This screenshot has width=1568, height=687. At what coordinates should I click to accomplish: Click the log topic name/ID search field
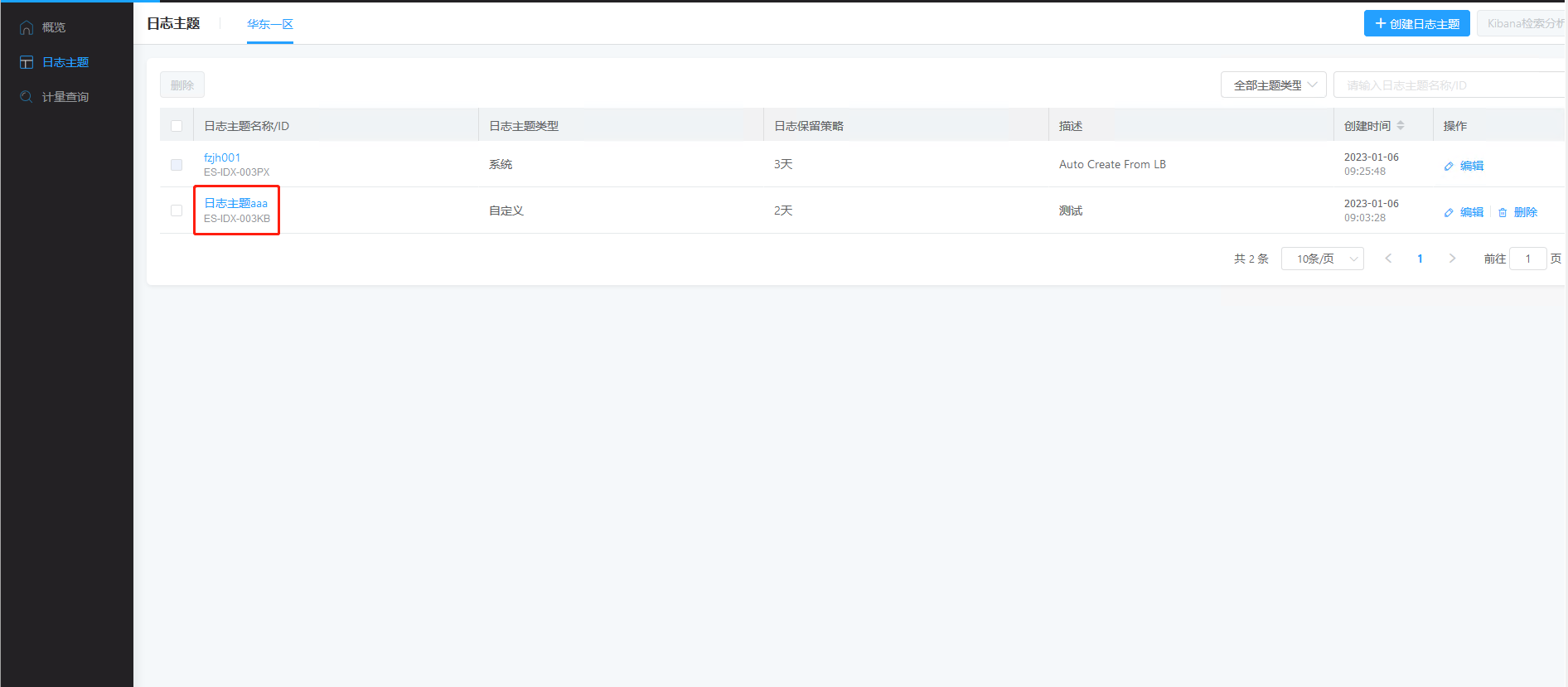tap(1450, 85)
